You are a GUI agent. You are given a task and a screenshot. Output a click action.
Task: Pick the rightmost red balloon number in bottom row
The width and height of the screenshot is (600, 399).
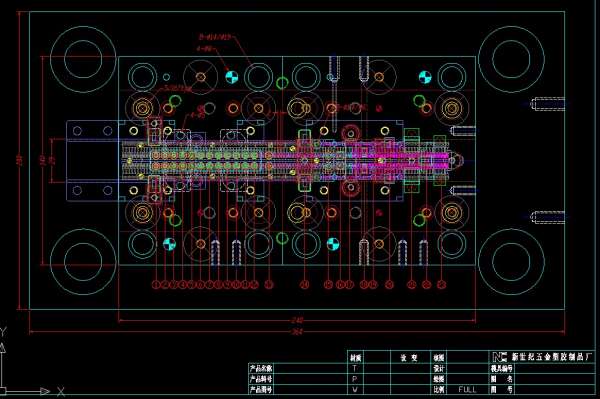tap(442, 284)
